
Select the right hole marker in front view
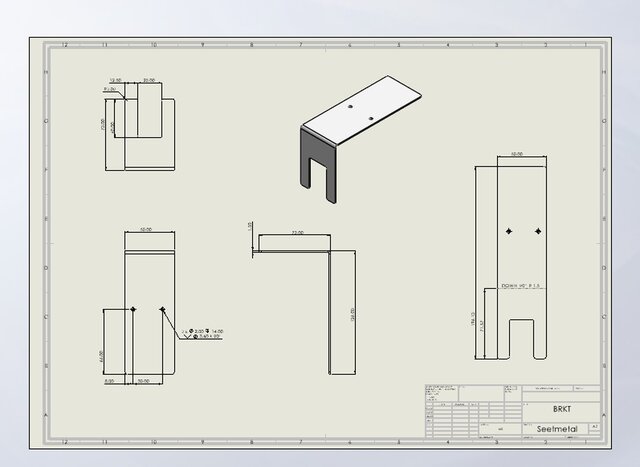(162, 309)
